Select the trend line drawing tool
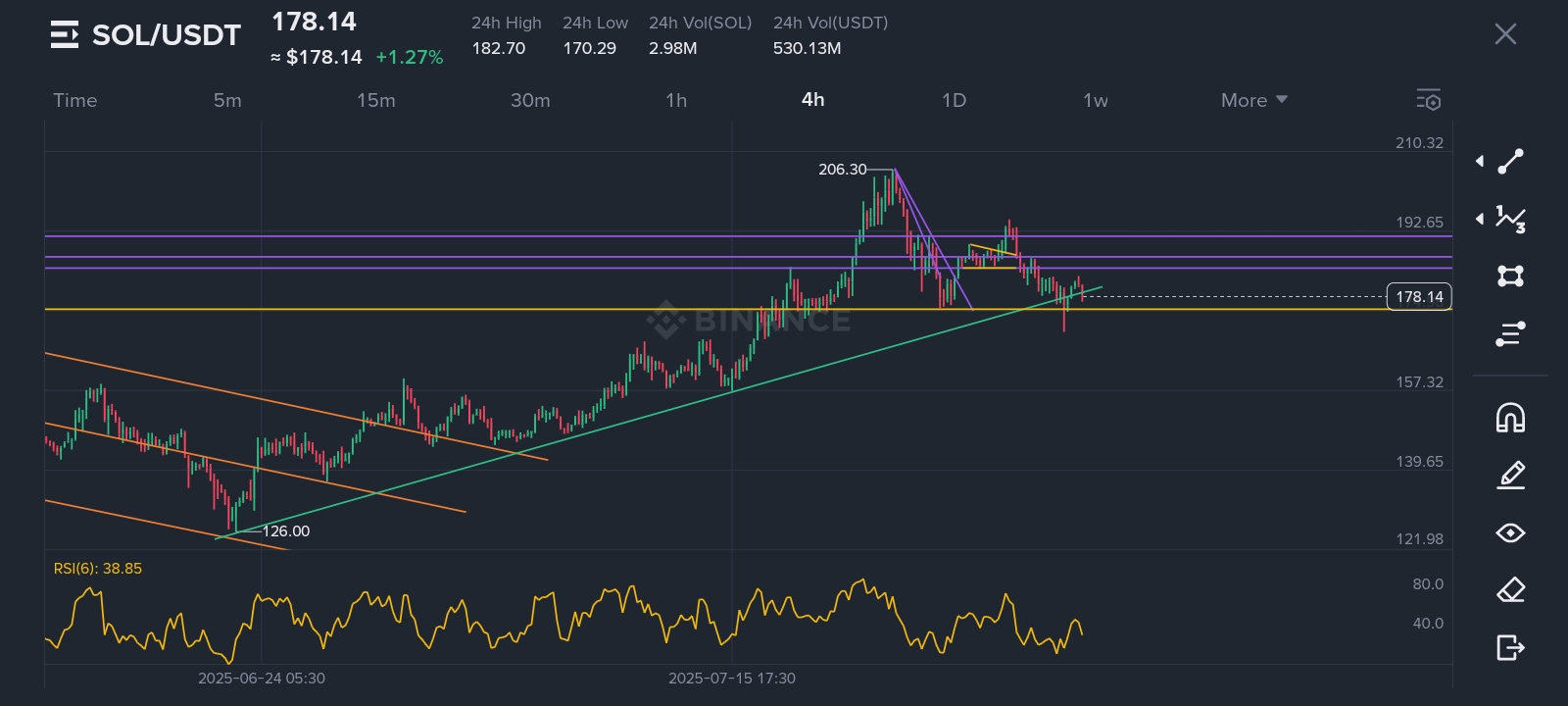1568x706 pixels. pos(1511,162)
